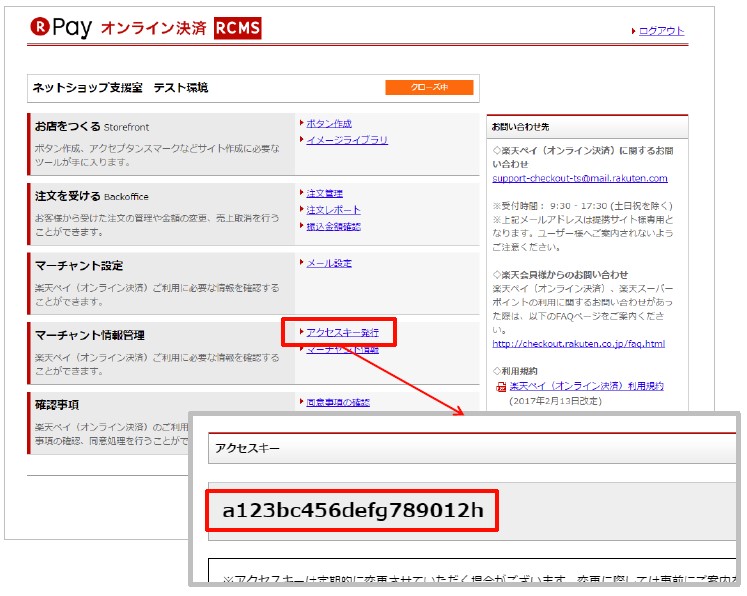The width and height of the screenshot is (747, 596).
Task: Open the PDF icon beside 利用規約 link
Action: point(501,386)
